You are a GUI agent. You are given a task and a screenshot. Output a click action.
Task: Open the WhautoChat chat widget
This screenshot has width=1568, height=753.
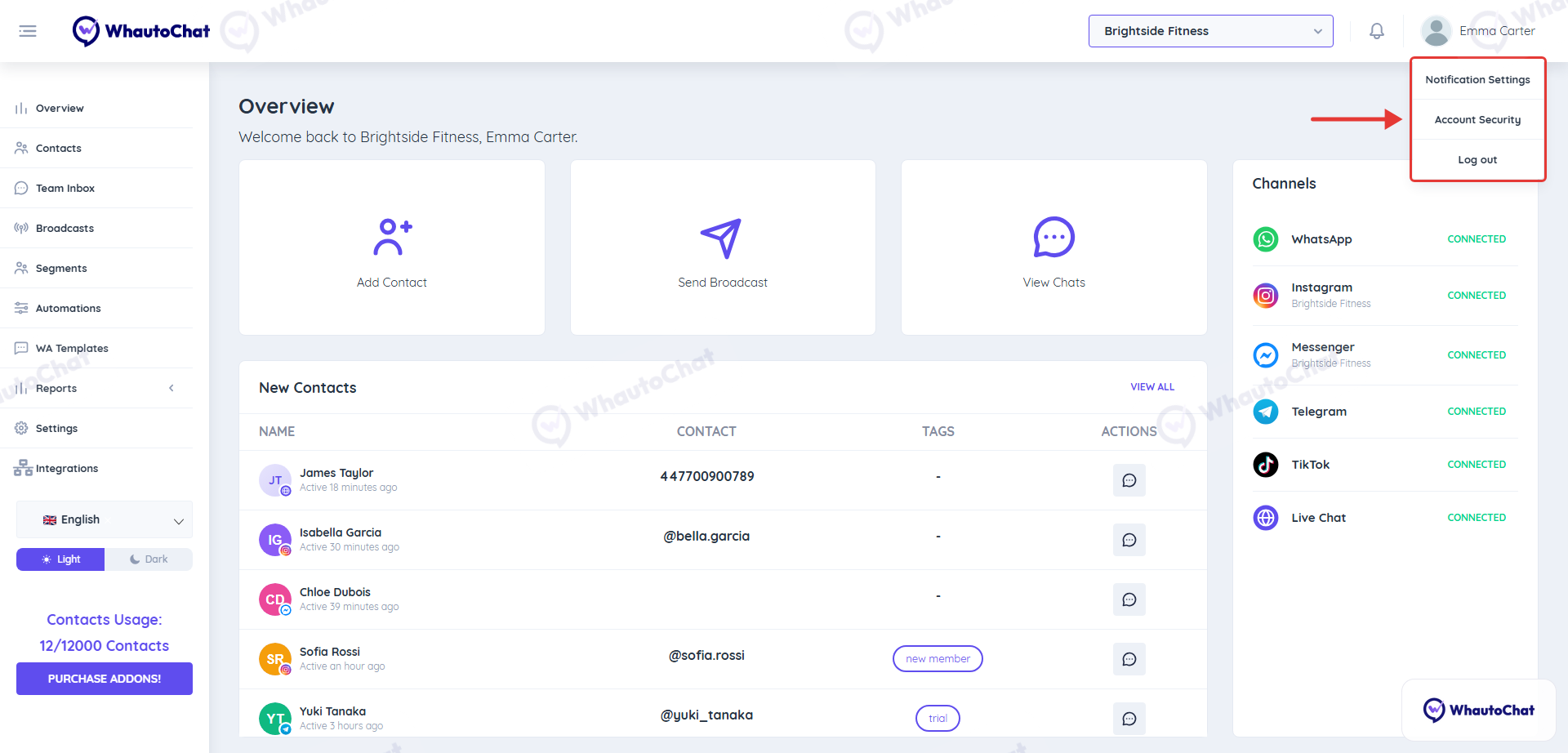[x=1478, y=710]
